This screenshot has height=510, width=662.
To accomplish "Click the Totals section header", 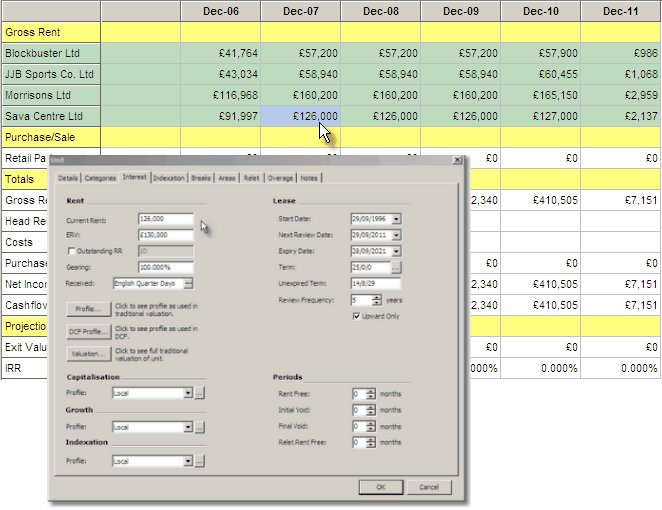I will [x=25, y=179].
